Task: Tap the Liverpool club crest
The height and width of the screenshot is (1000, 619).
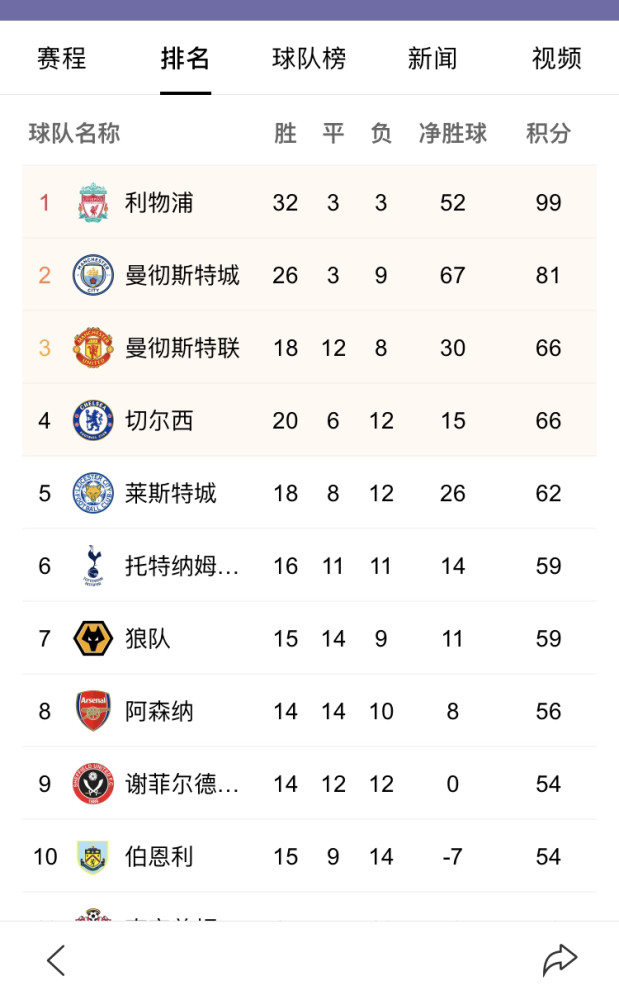Action: tap(93, 202)
